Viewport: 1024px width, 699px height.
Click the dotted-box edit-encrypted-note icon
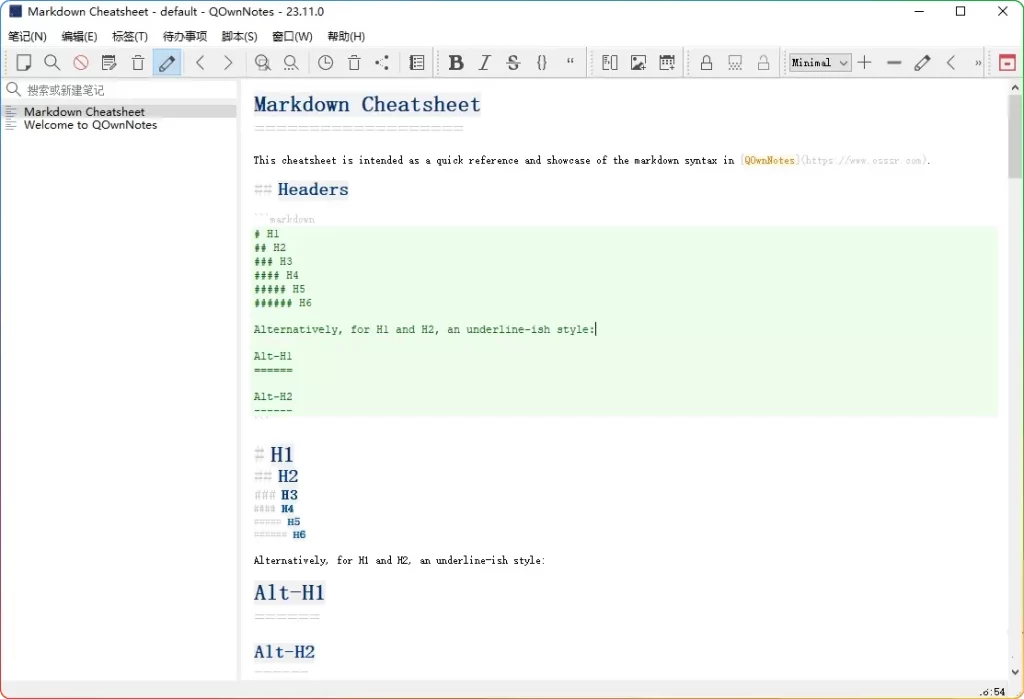735,63
